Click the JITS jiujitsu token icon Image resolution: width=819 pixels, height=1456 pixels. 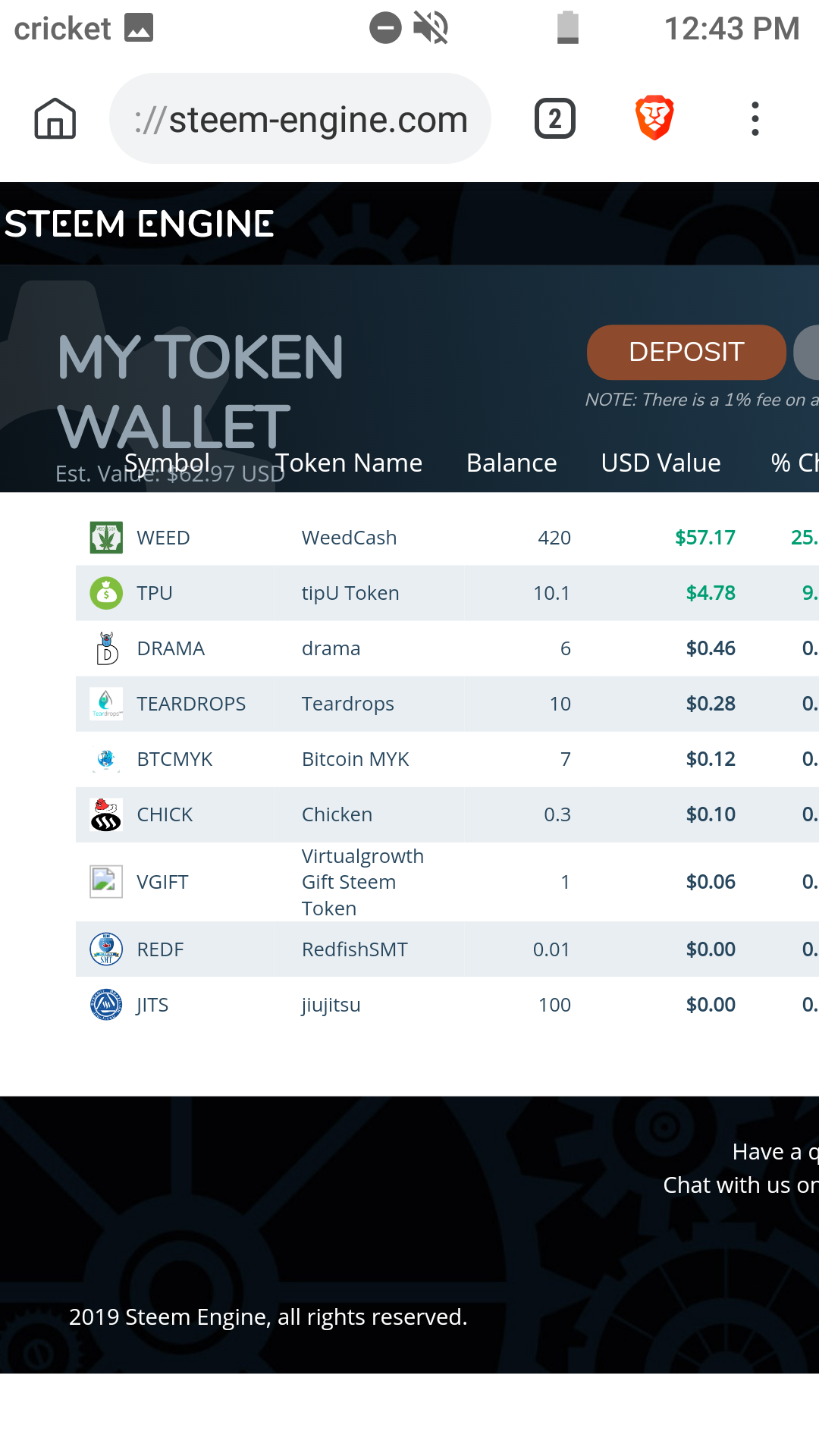106,1005
